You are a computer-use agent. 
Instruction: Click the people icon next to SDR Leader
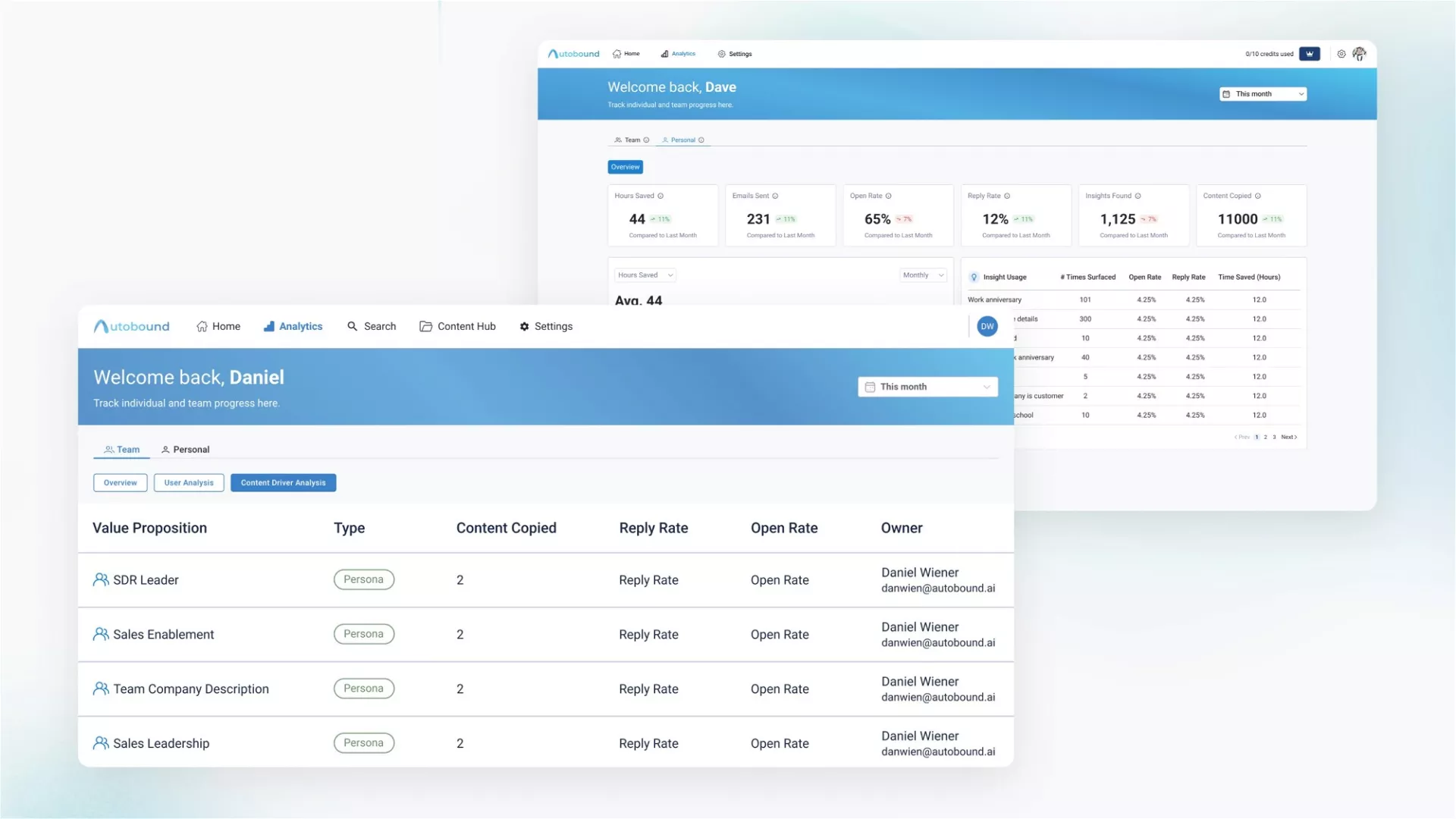pos(101,579)
